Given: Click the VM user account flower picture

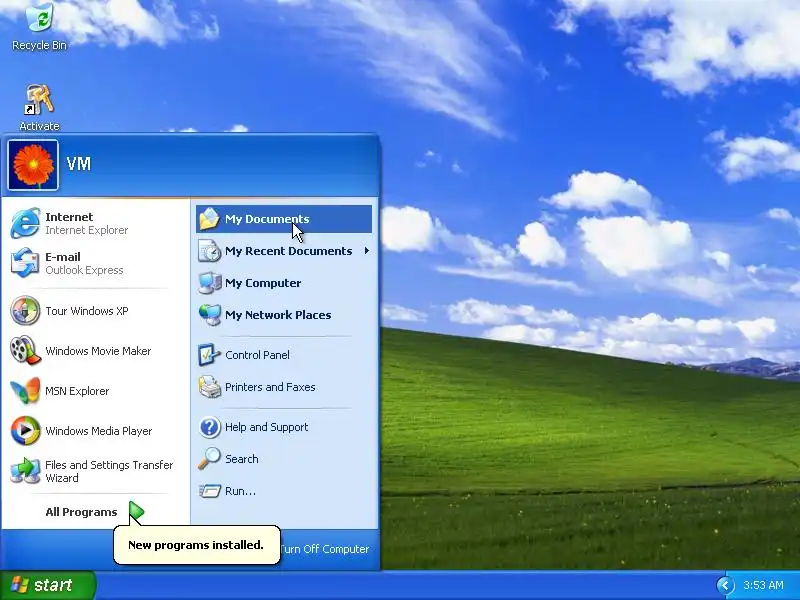Looking at the screenshot, I should pyautogui.click(x=33, y=165).
